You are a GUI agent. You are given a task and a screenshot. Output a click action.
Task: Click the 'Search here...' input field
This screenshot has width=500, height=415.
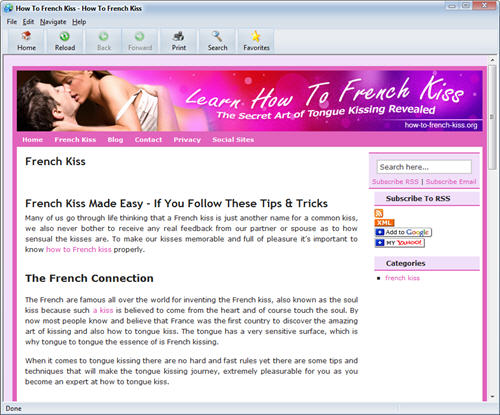pos(424,167)
